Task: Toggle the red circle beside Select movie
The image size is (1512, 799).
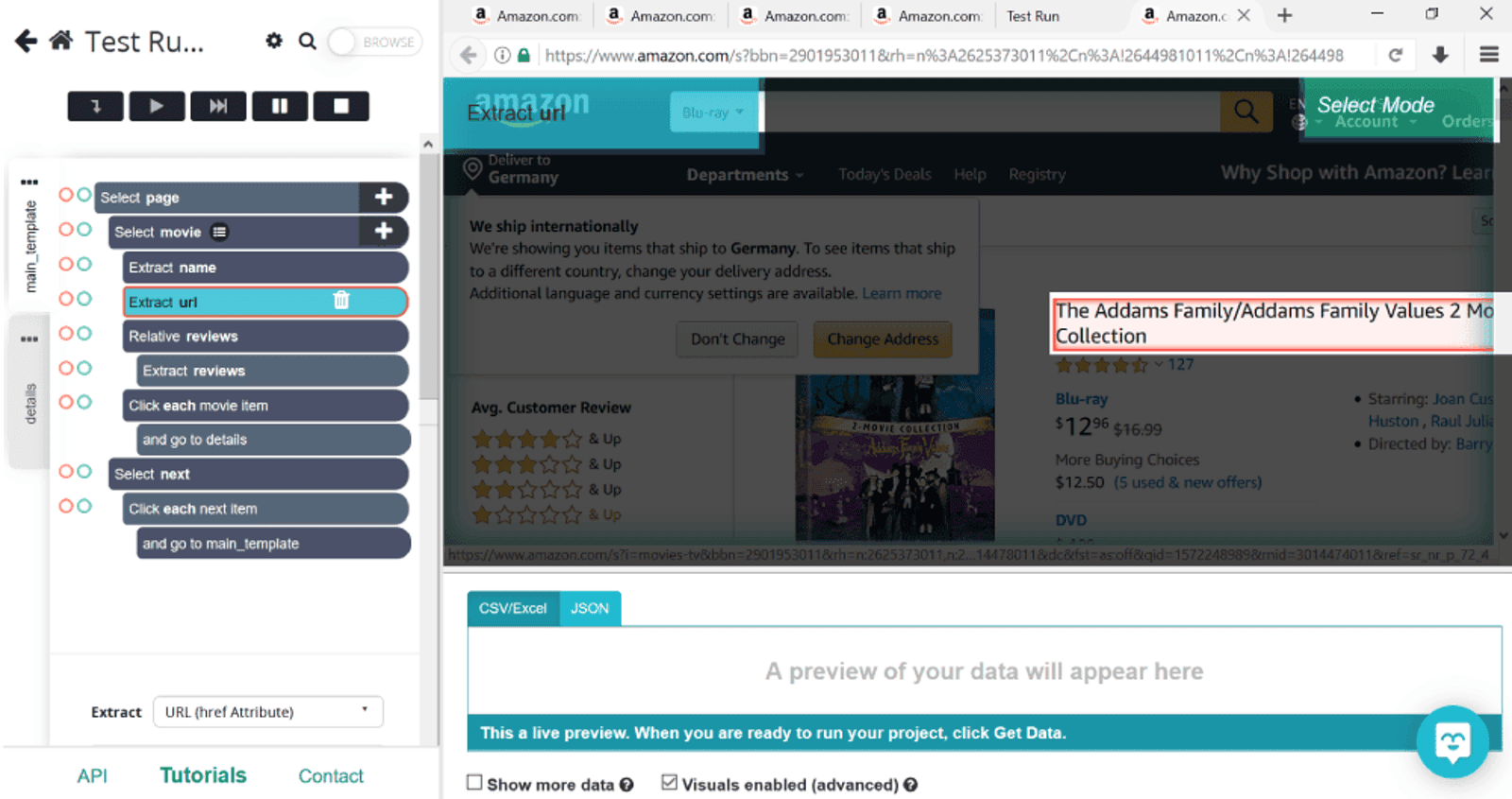Action: (66, 230)
